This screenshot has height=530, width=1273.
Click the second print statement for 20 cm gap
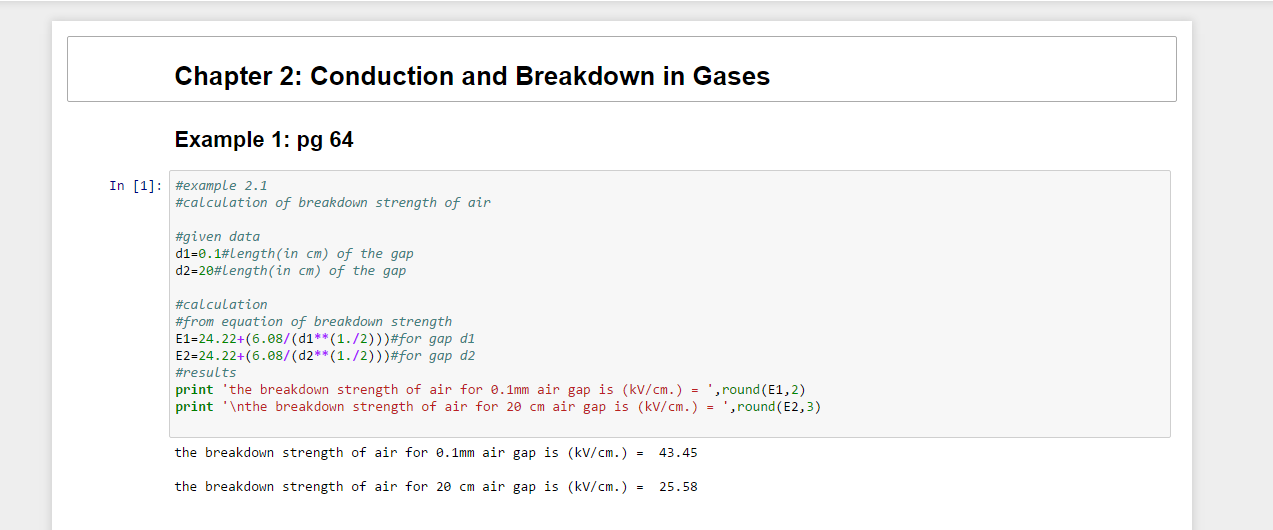coord(460,407)
